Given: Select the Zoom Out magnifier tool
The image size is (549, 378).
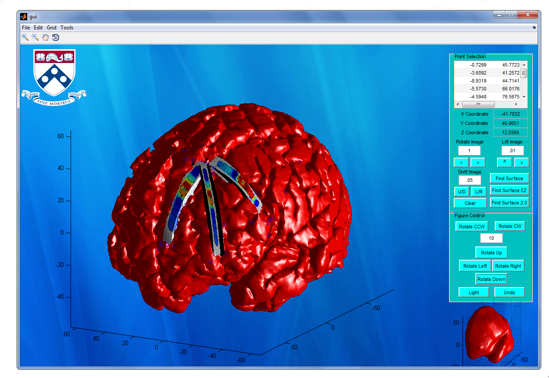Looking at the screenshot, I should (35, 37).
